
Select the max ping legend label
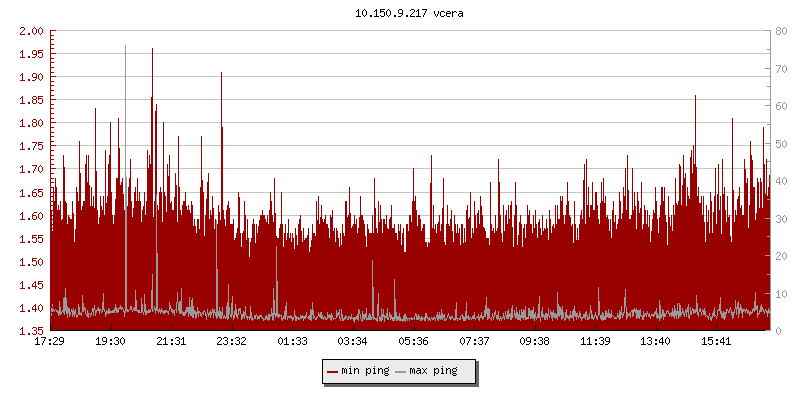pos(433,371)
